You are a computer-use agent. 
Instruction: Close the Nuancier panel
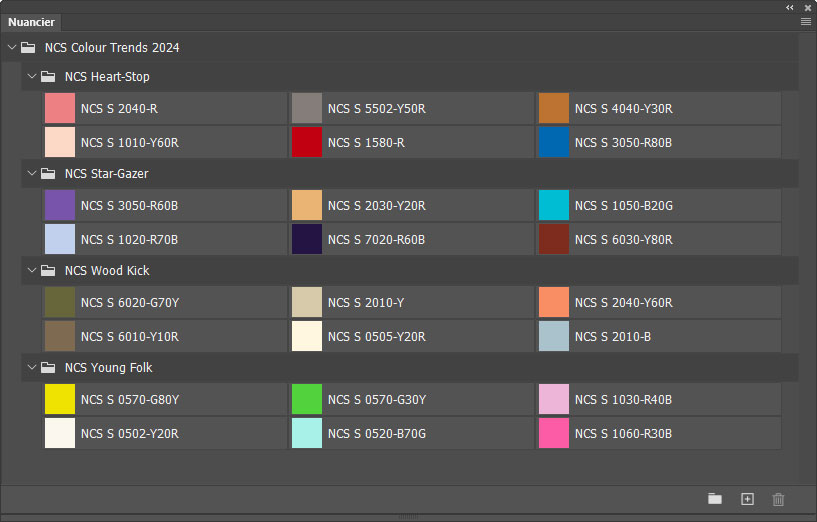coord(808,7)
